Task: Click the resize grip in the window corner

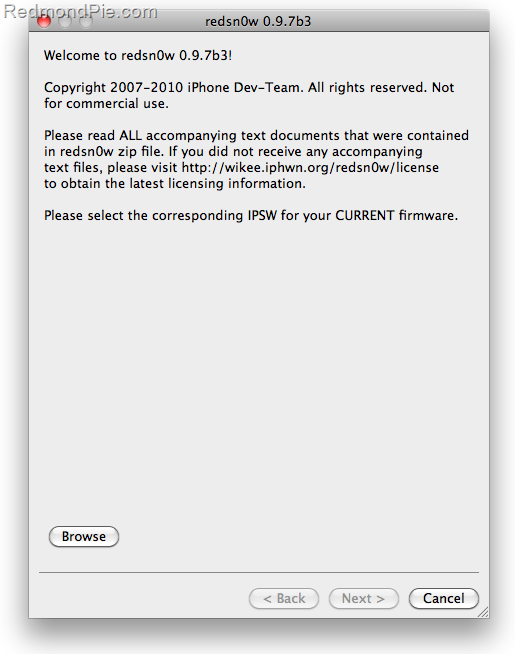Action: [483, 612]
